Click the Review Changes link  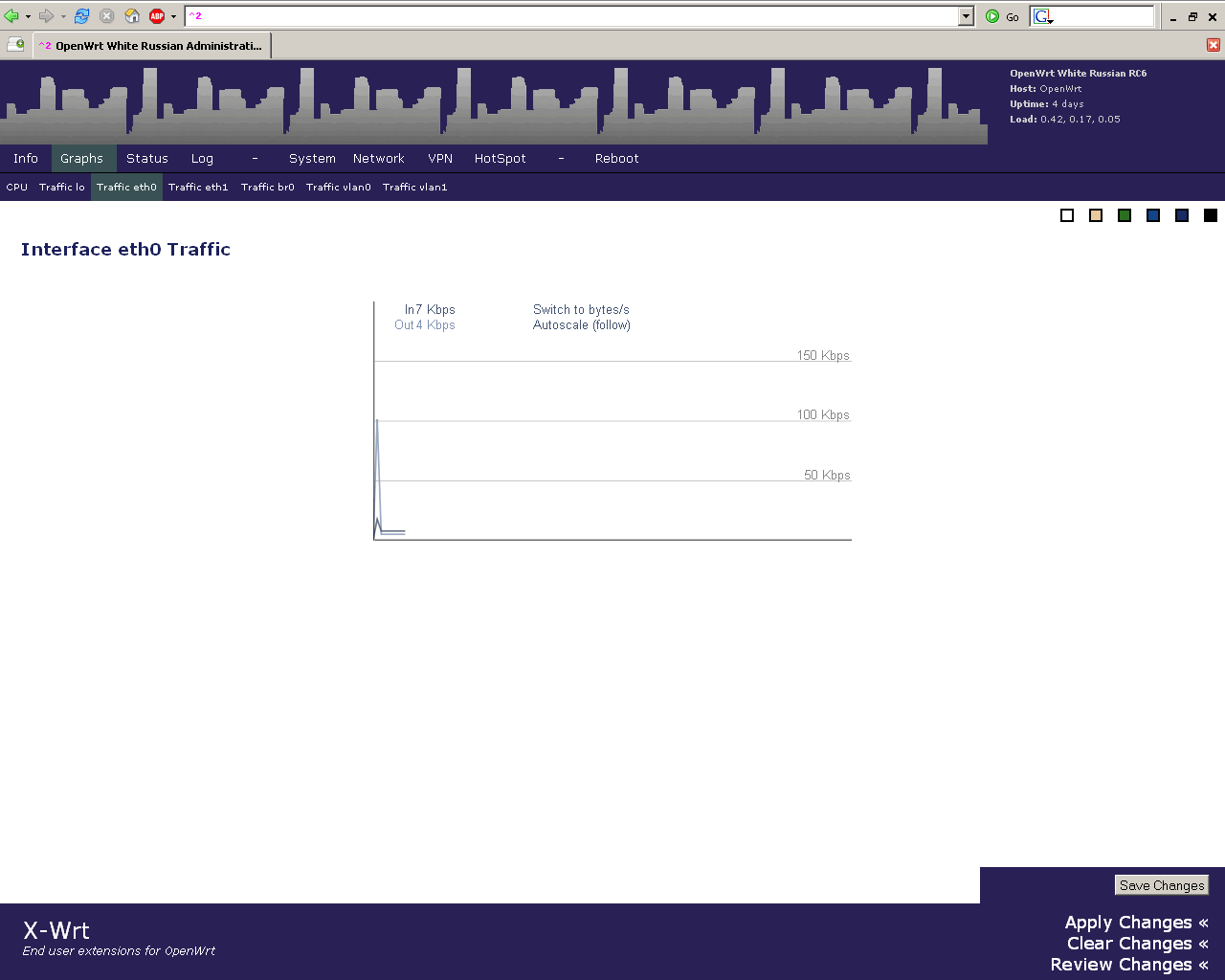point(1129,965)
